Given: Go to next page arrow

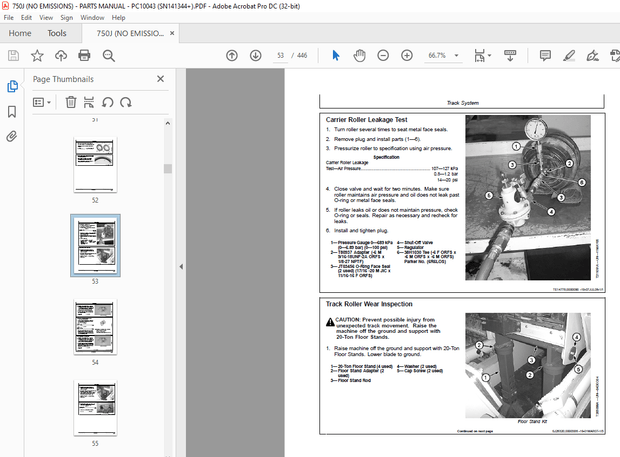Looking at the screenshot, I should (x=255, y=56).
